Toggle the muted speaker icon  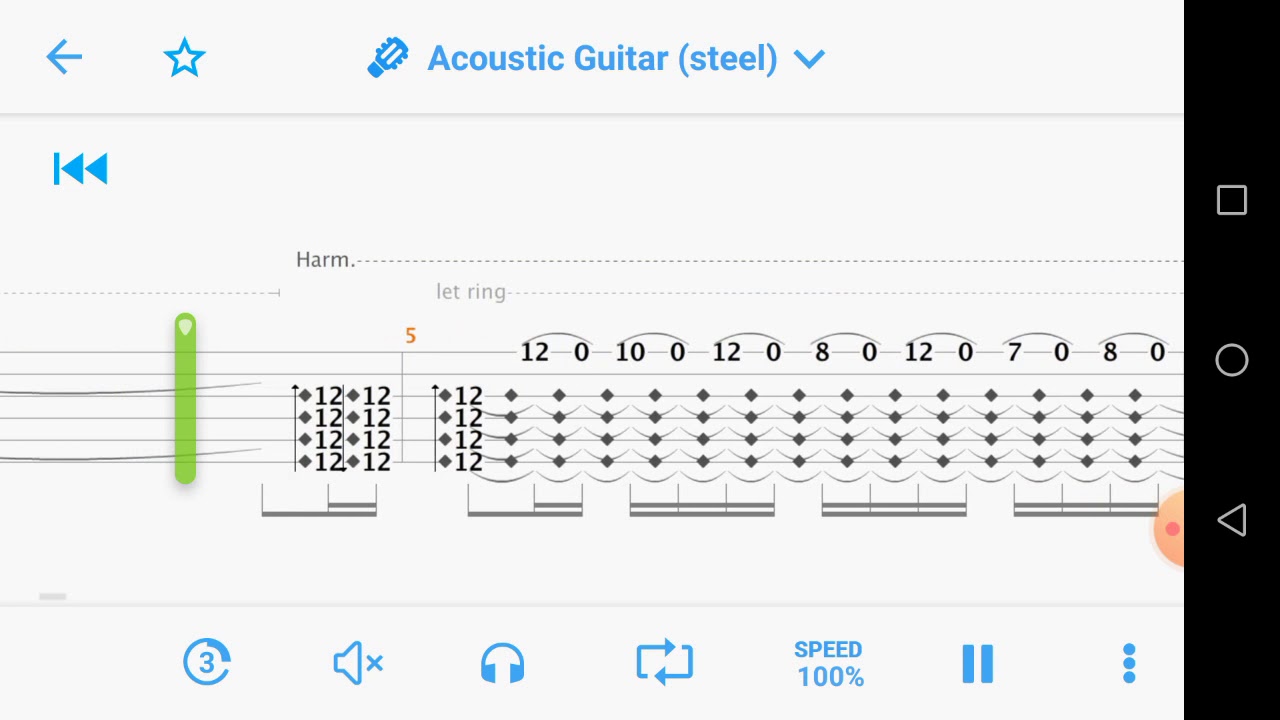coord(357,663)
